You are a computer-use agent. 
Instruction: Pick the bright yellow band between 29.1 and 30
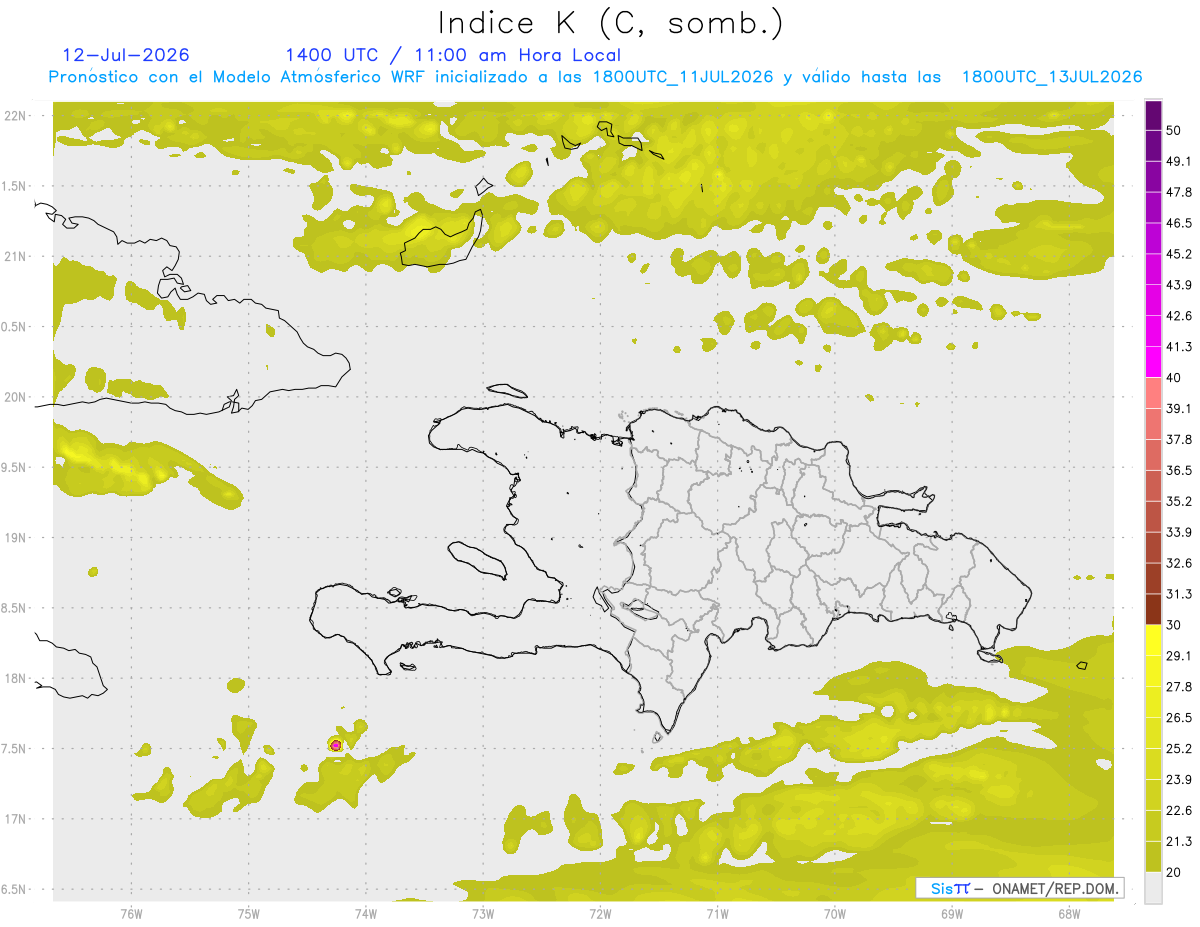click(1153, 640)
